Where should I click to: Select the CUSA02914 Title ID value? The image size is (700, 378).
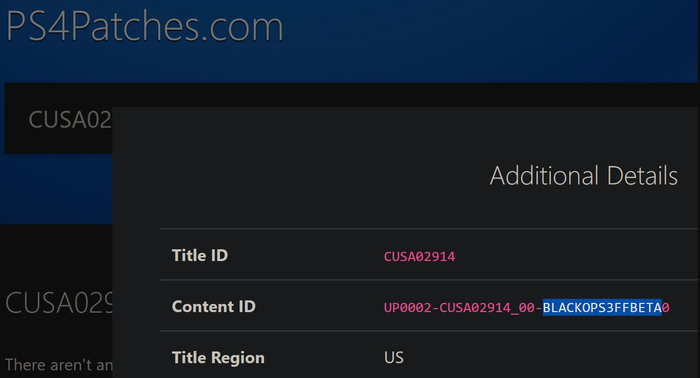419,257
